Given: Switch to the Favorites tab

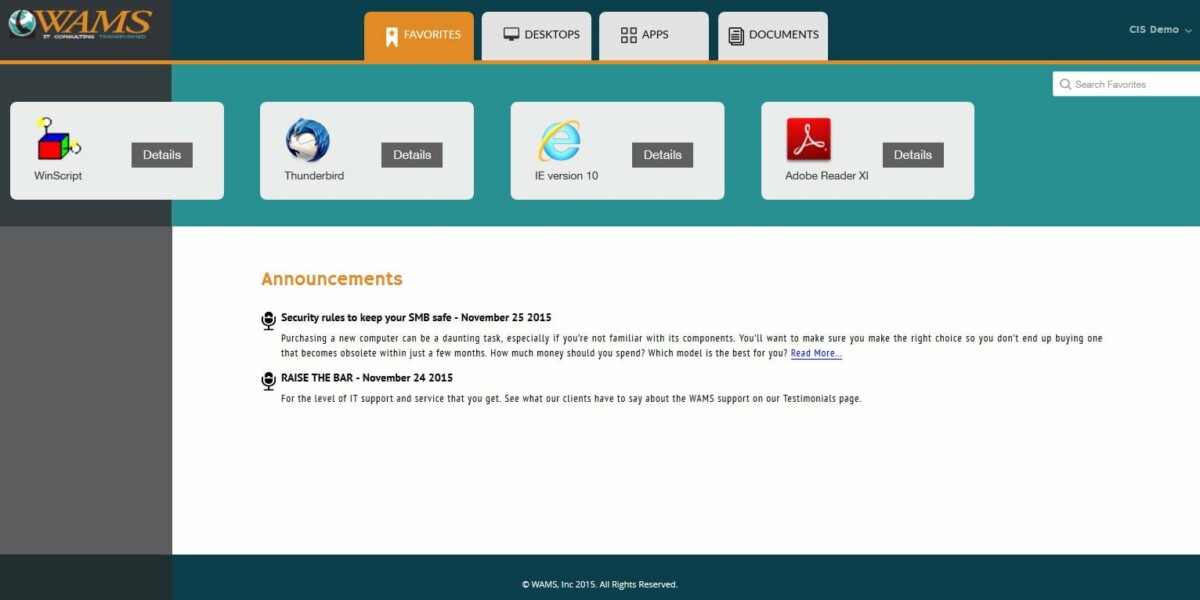Looking at the screenshot, I should 419,37.
